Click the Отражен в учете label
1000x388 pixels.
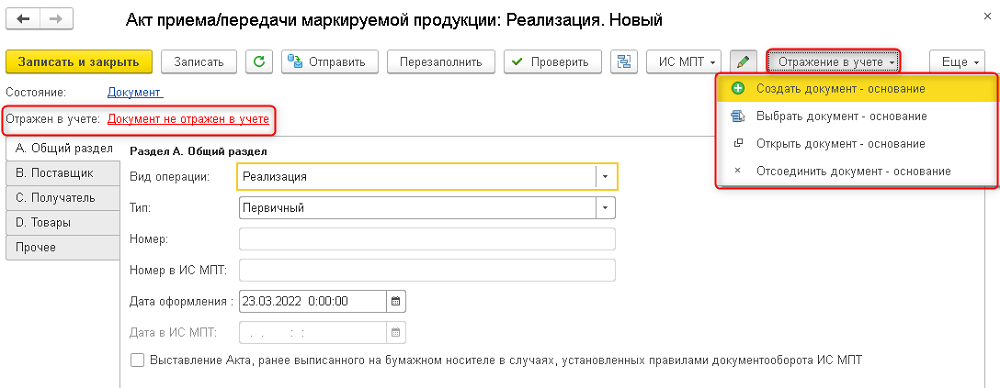53,119
